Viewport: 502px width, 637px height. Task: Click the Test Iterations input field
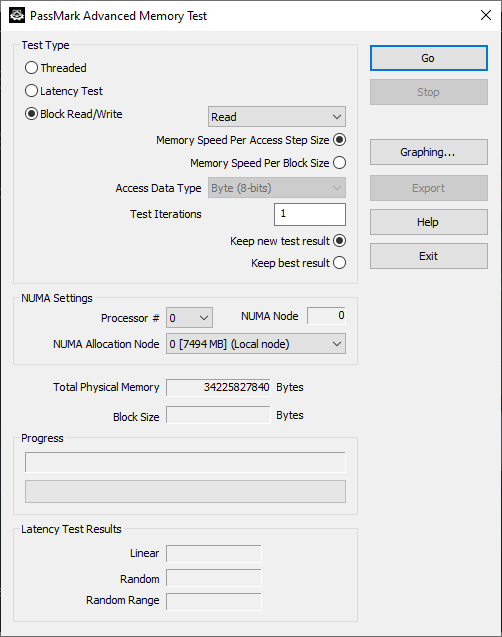[310, 214]
